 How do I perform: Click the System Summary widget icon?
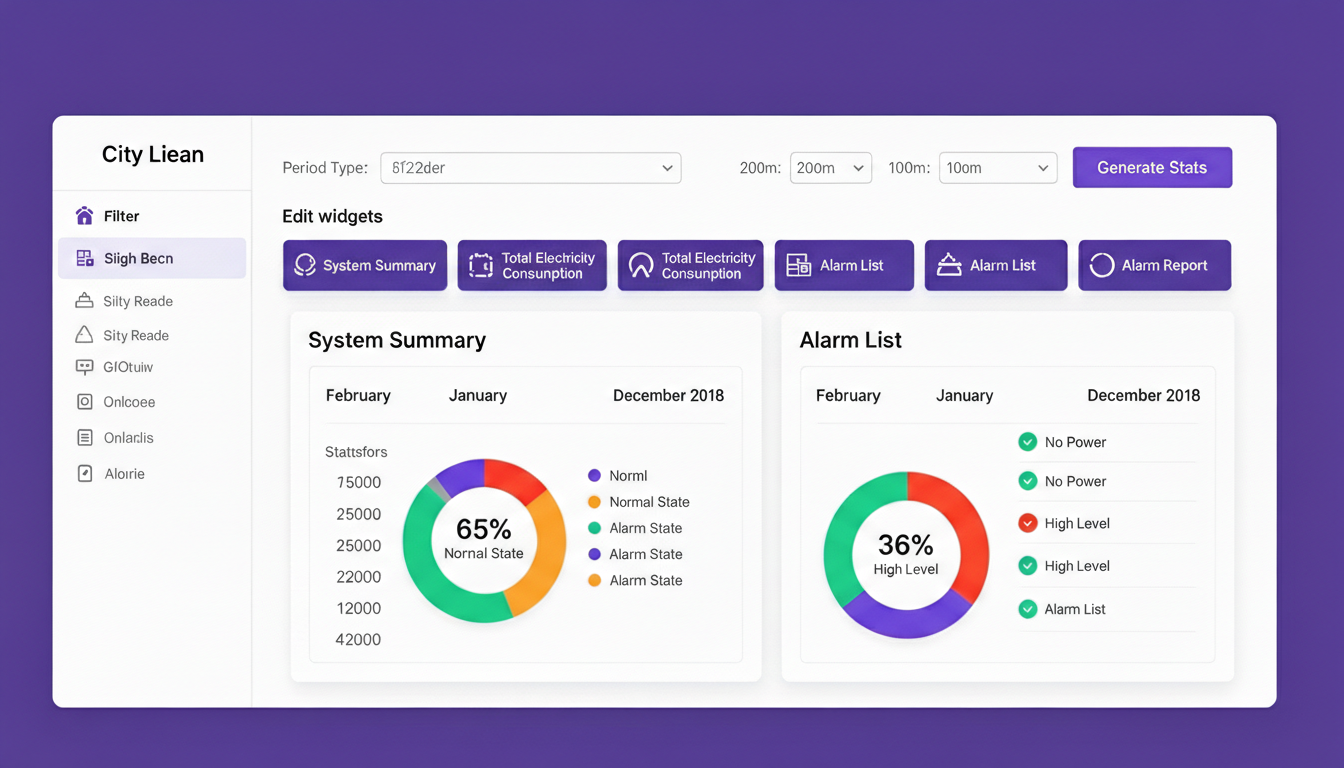pos(305,265)
